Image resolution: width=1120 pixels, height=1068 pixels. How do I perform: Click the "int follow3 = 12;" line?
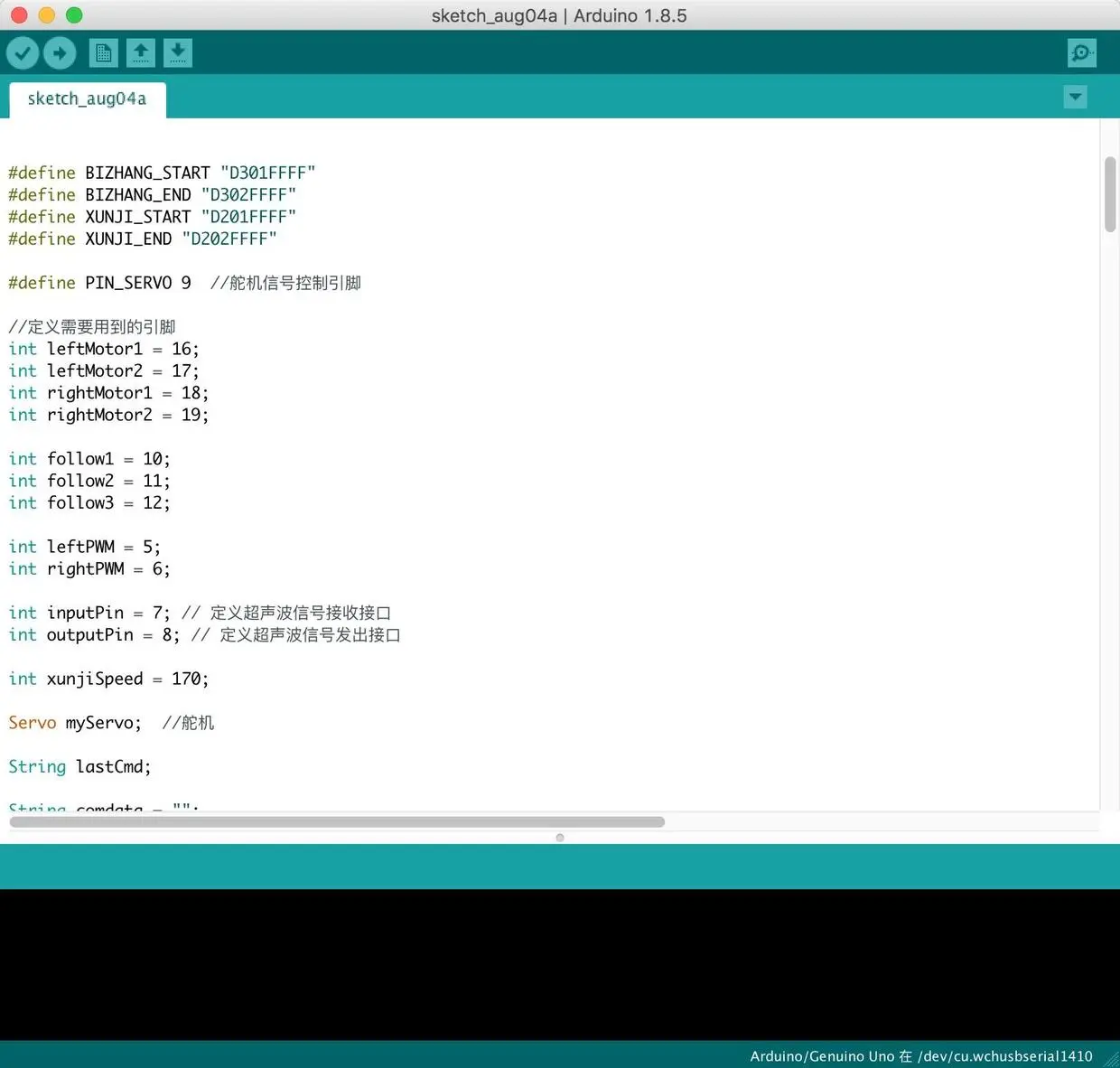pos(89,502)
